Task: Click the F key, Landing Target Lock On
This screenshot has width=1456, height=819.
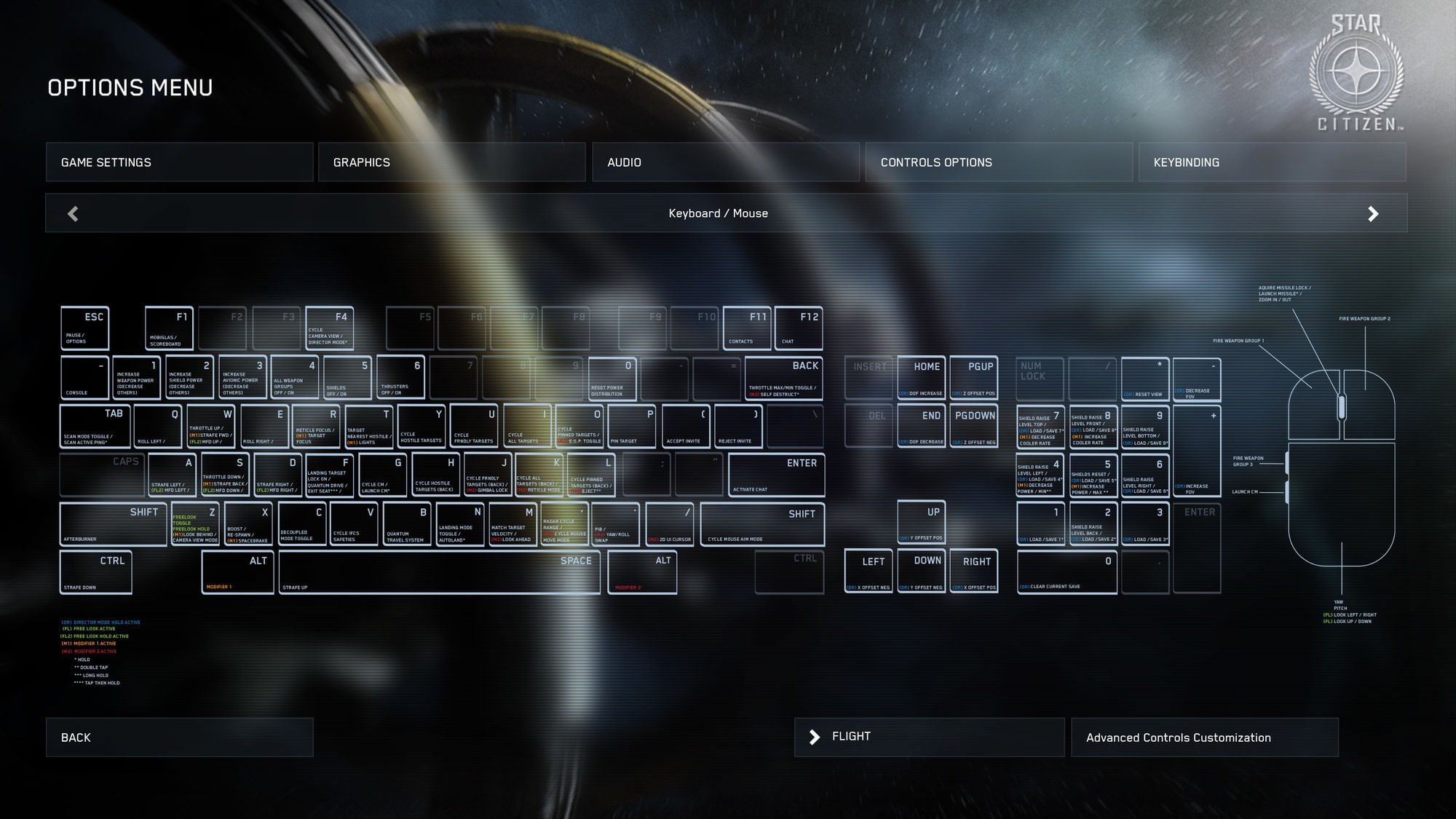Action: 330,475
